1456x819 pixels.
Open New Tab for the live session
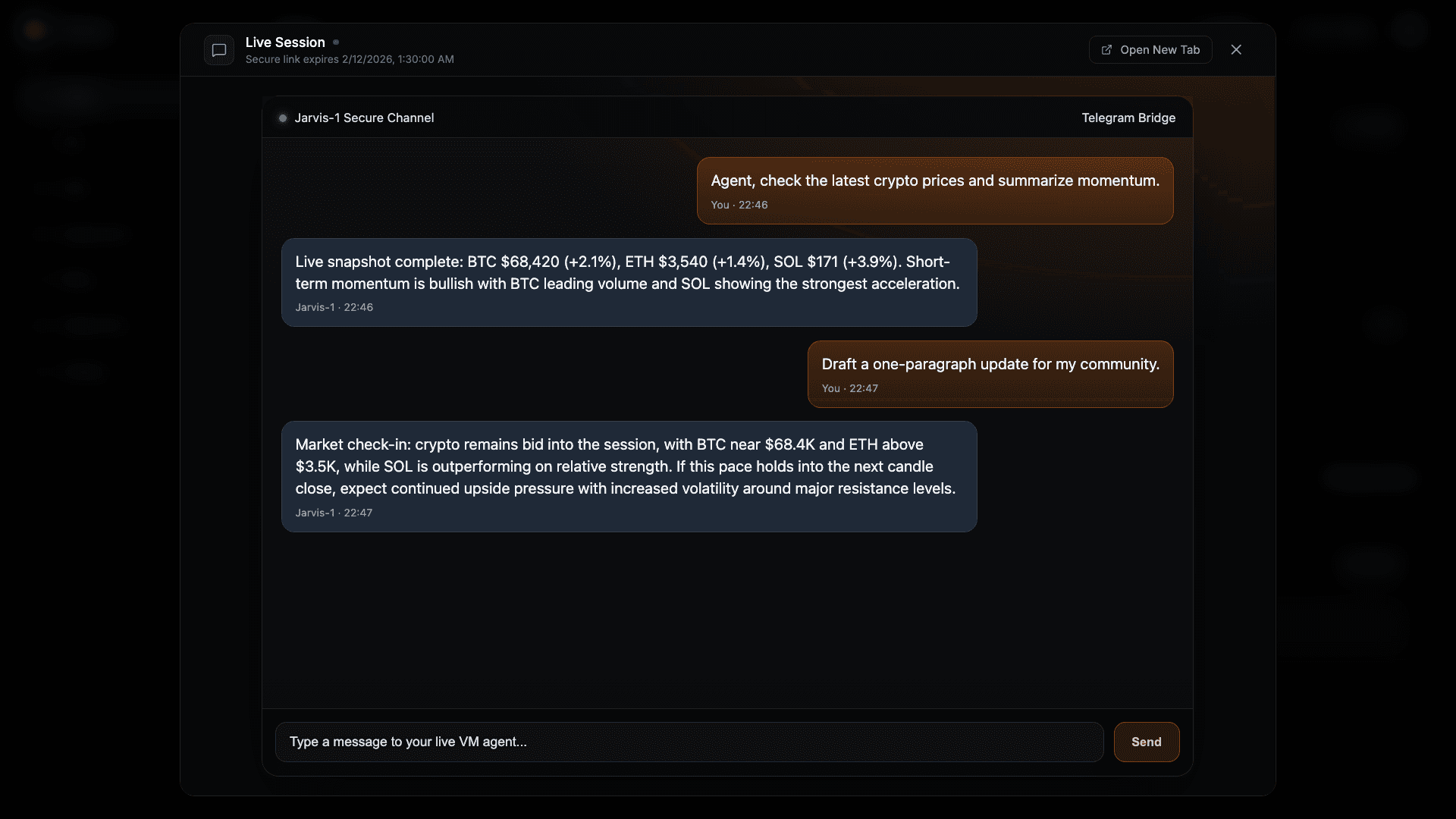click(1150, 49)
